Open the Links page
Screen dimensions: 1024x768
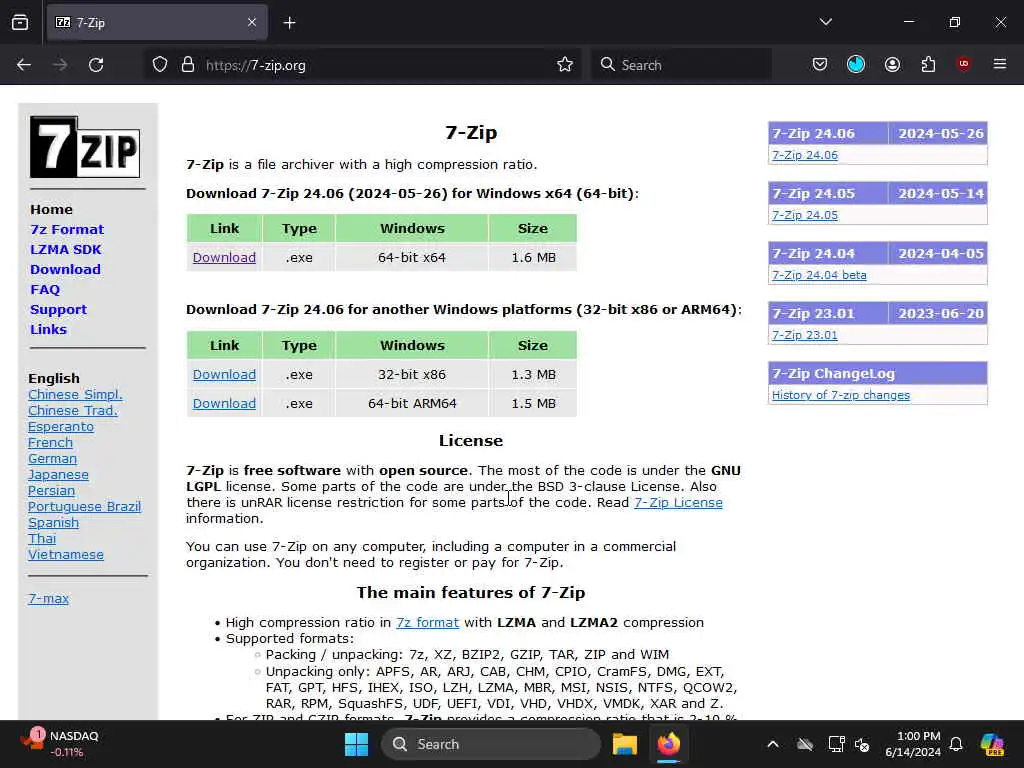click(x=48, y=330)
